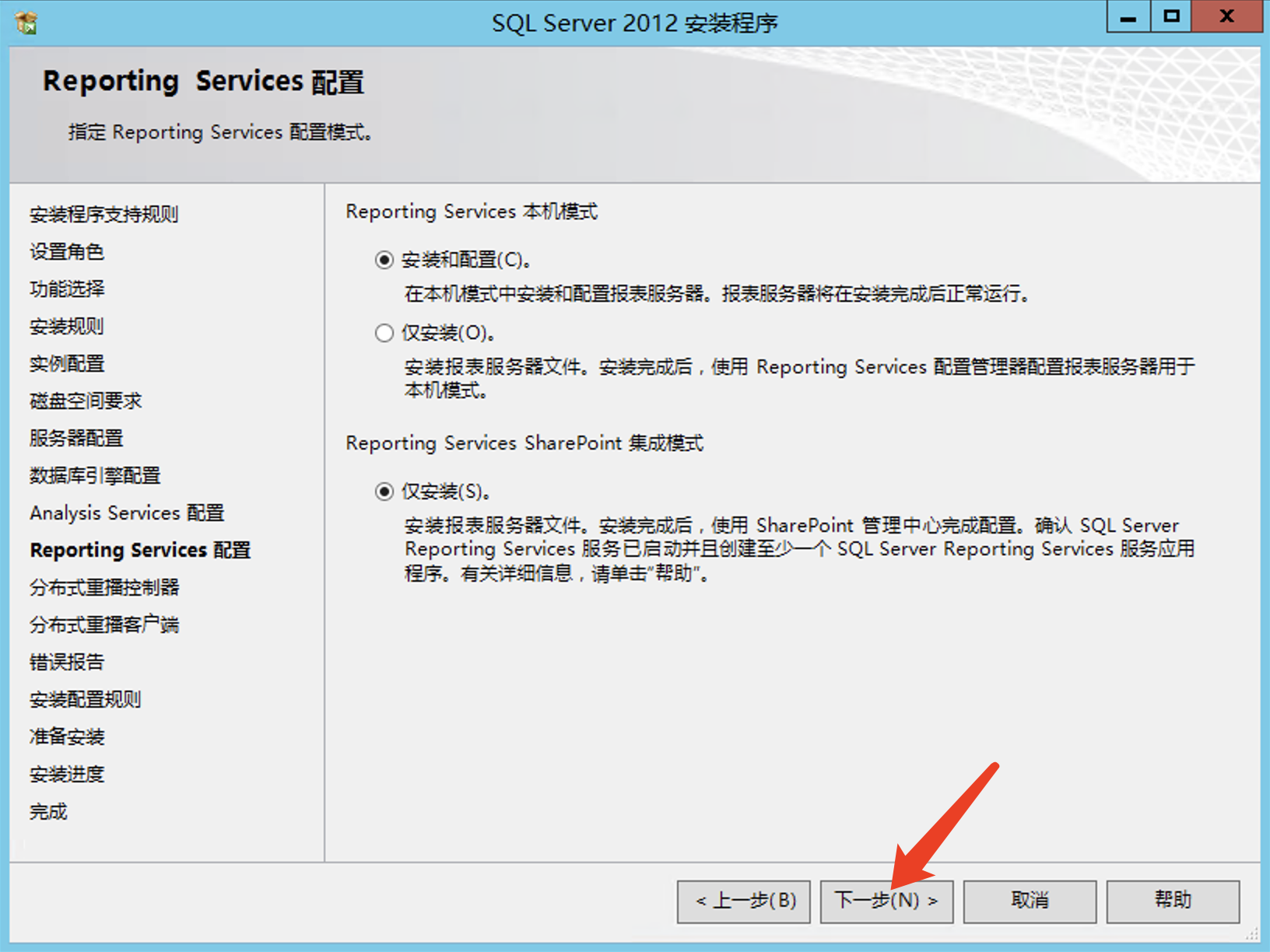
Task: Select the 安装和配置(C) radio button
Action: pos(384,260)
